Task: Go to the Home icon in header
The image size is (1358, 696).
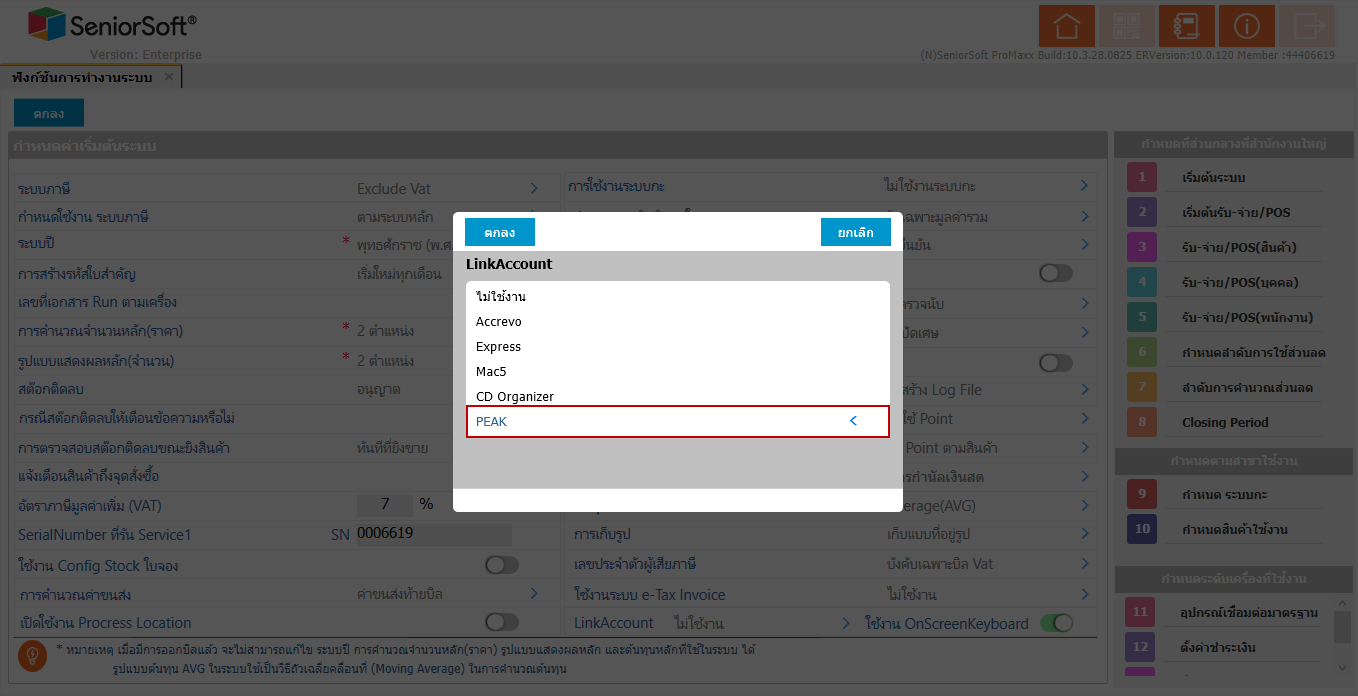Action: pyautogui.click(x=1067, y=26)
